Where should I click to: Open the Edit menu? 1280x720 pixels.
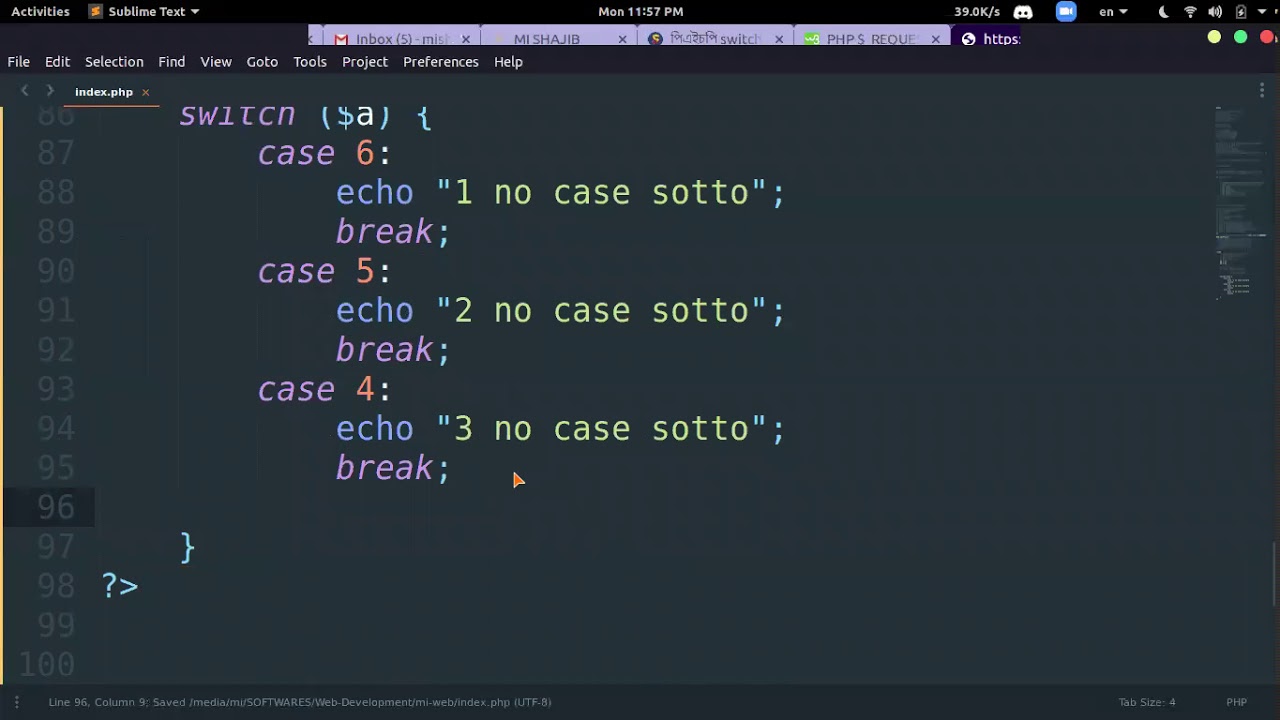pos(57,61)
